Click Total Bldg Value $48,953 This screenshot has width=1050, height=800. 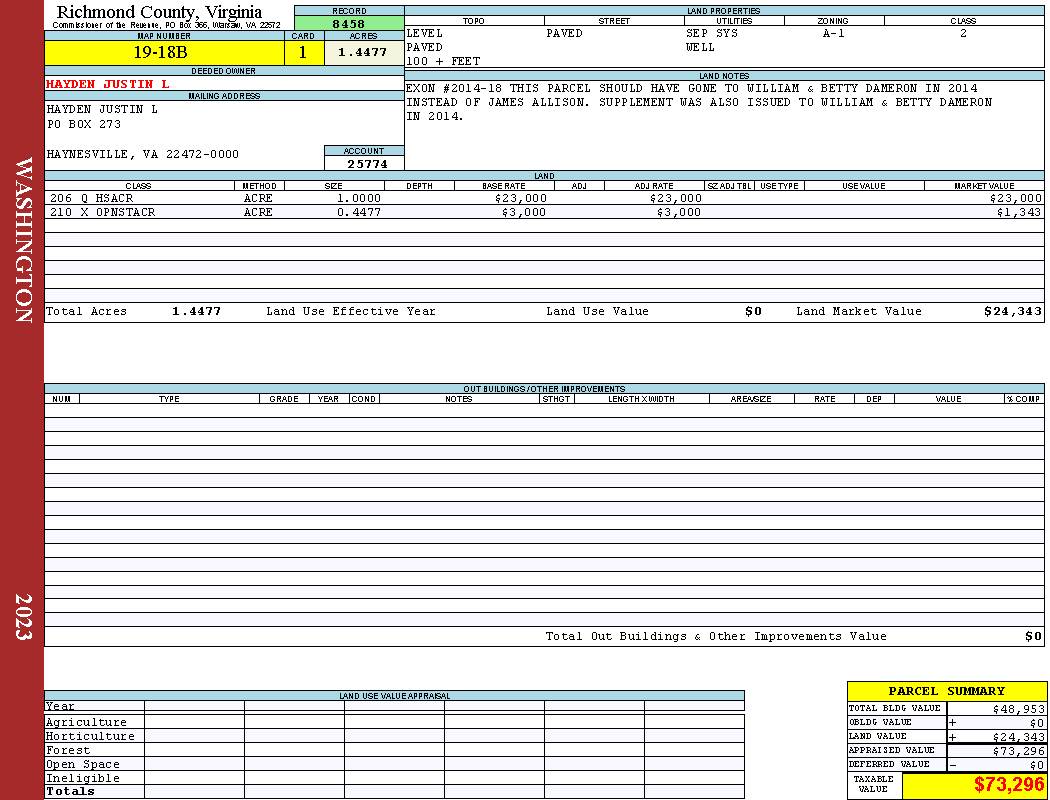click(1019, 709)
